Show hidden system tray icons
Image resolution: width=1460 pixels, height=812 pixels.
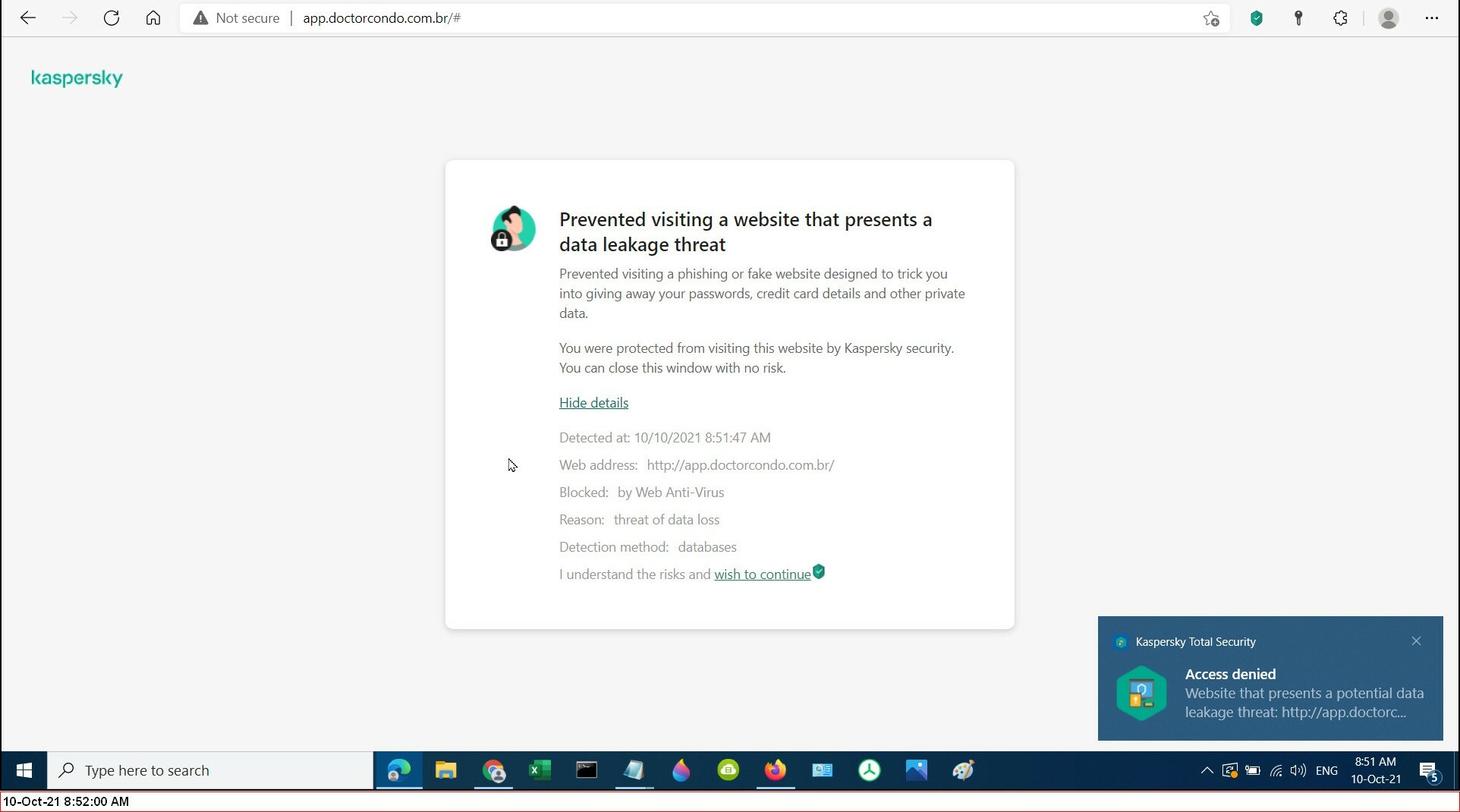tap(1207, 771)
